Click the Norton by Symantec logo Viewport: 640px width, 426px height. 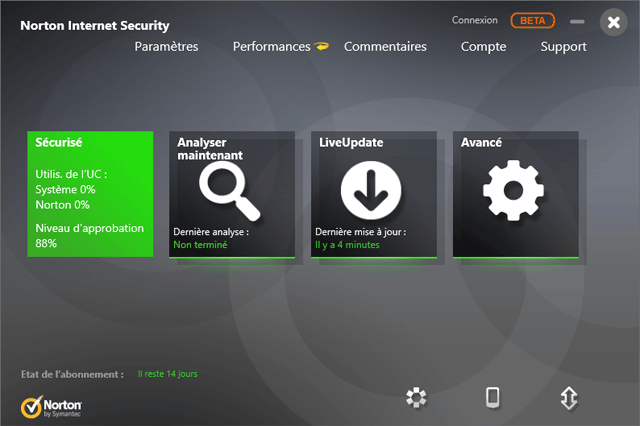pyautogui.click(x=52, y=407)
